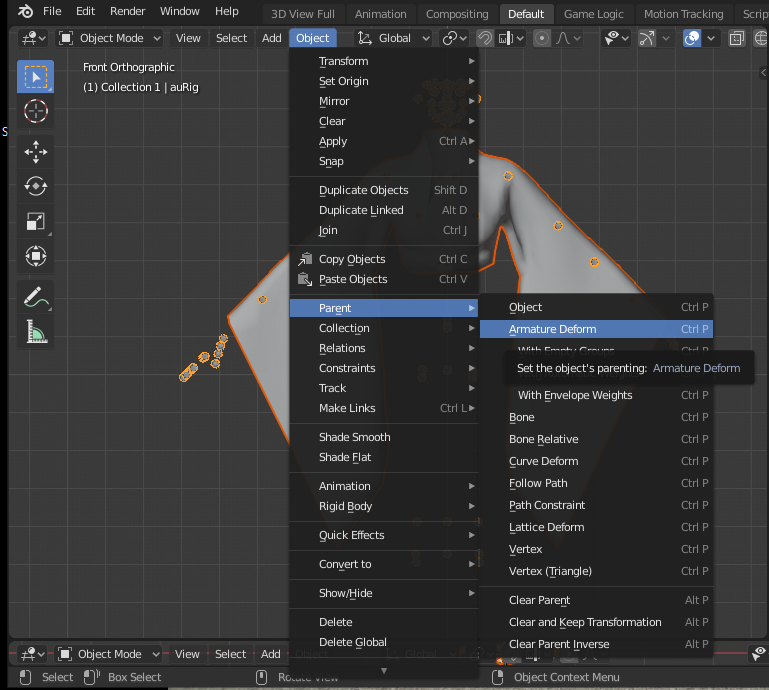Select the Transform tool
Viewport: 769px width, 690px height.
pos(35,256)
